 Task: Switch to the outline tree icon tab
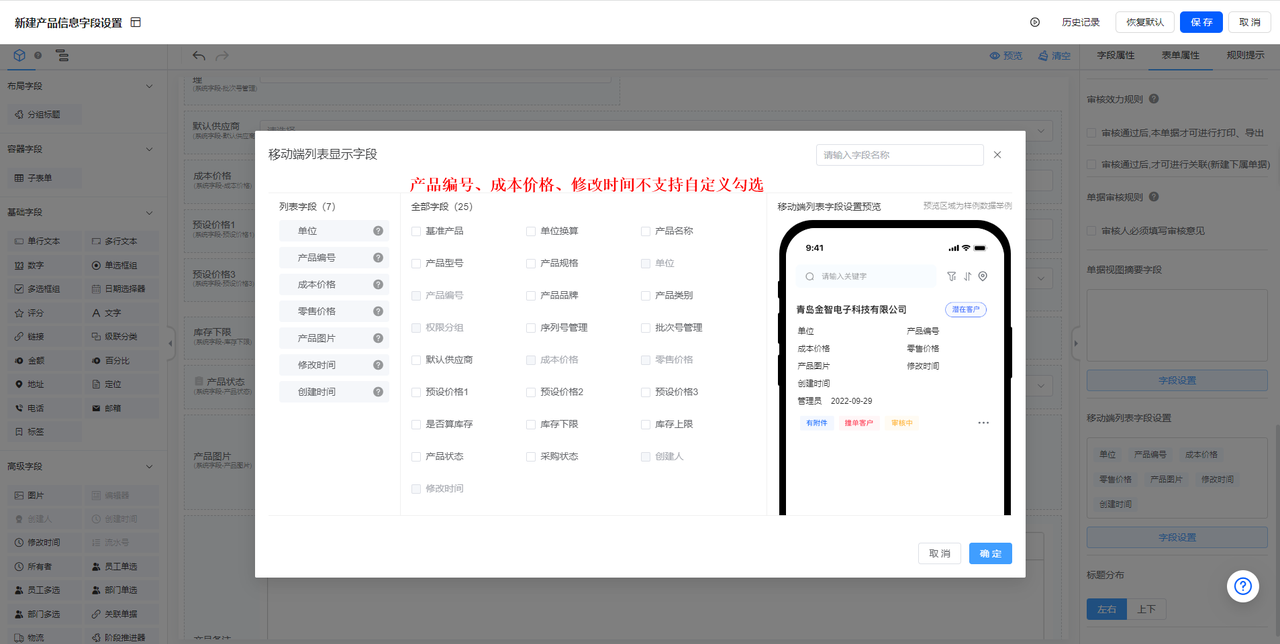[x=62, y=56]
